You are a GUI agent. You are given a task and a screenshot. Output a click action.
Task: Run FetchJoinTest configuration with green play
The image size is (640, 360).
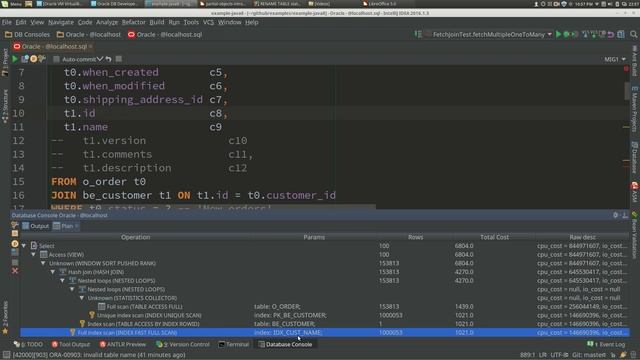[558, 34]
